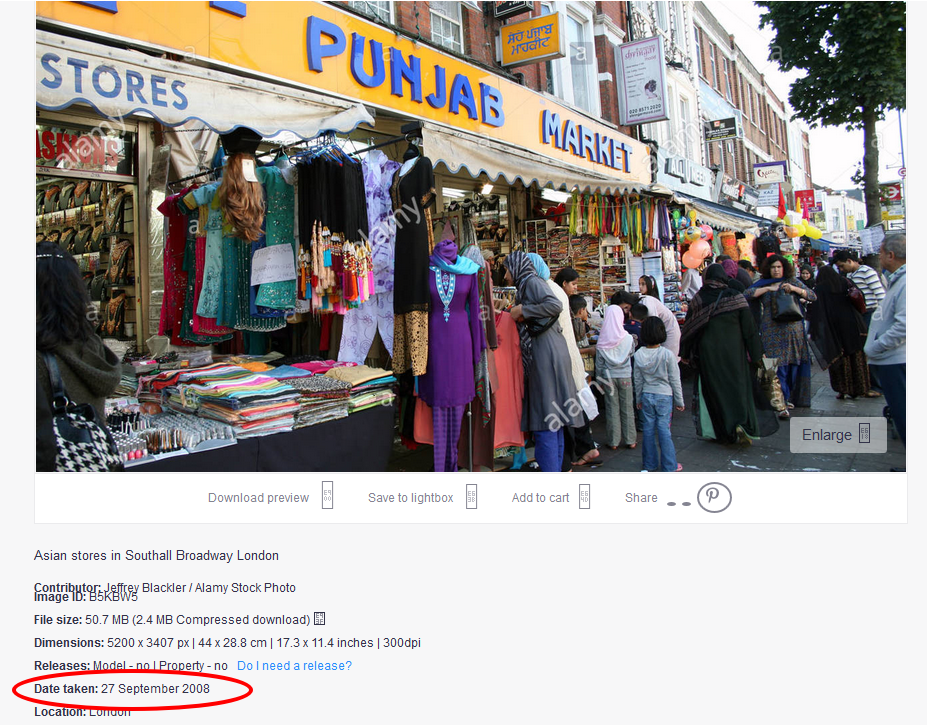Click the icon beside Add to cart
The height and width of the screenshot is (725, 927).
[x=585, y=496]
